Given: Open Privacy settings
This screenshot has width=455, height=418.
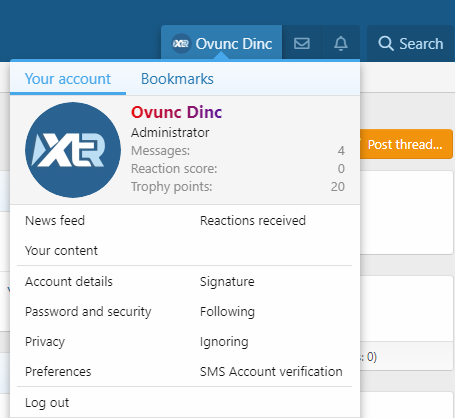Looking at the screenshot, I should pos(45,342).
